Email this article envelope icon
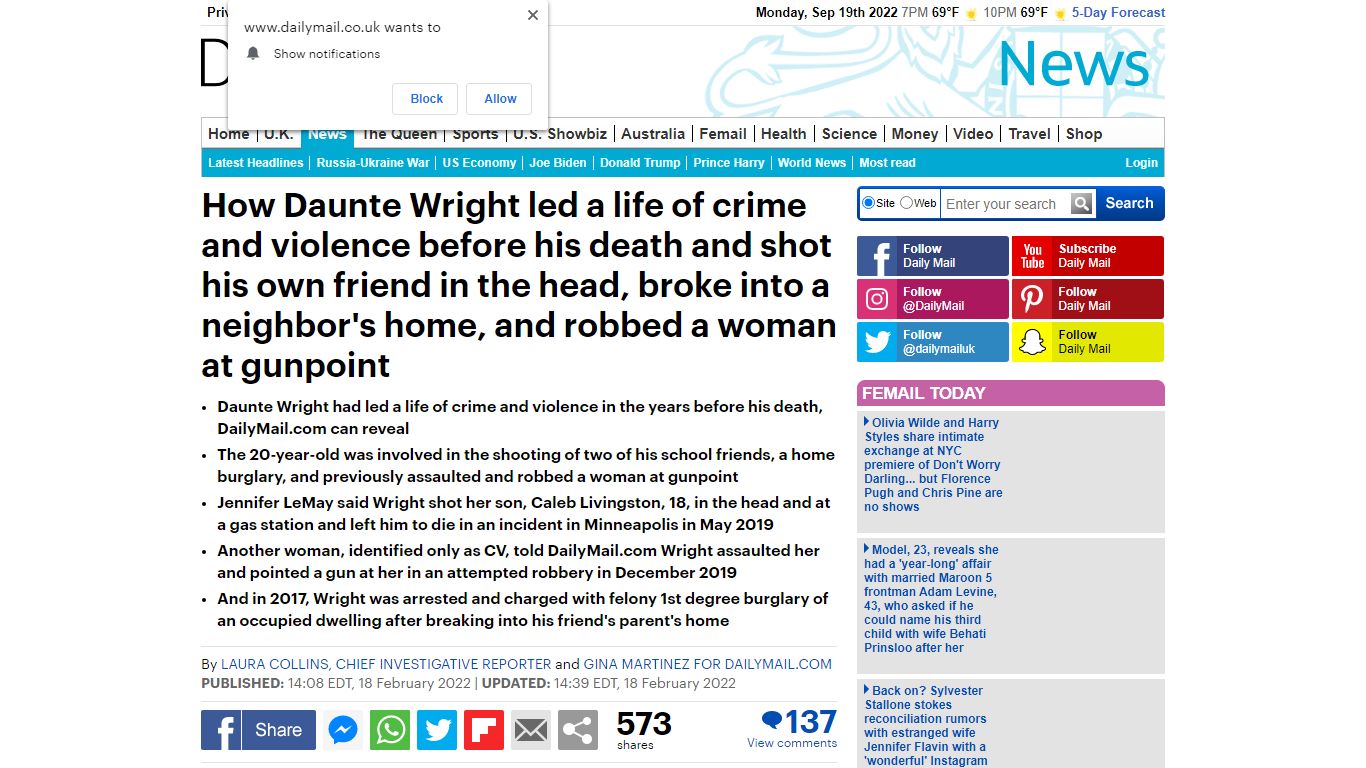 531,730
